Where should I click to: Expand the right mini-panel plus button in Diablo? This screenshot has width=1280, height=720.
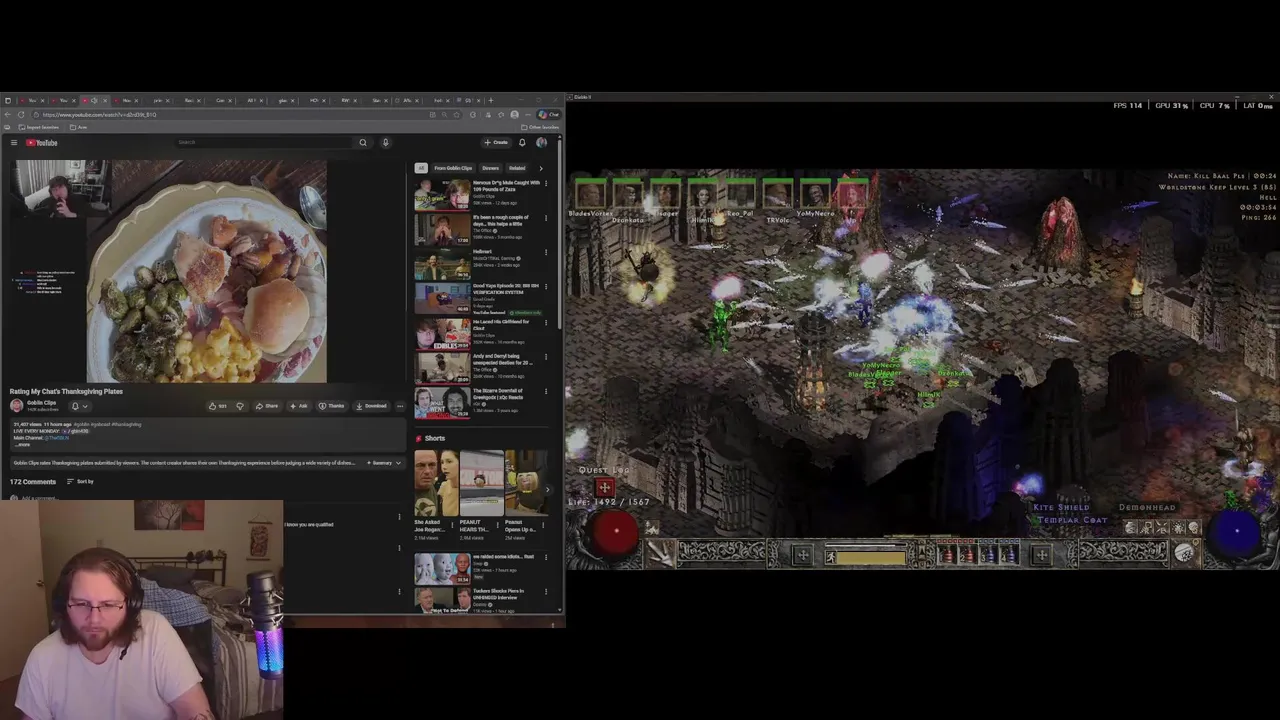click(x=1041, y=554)
